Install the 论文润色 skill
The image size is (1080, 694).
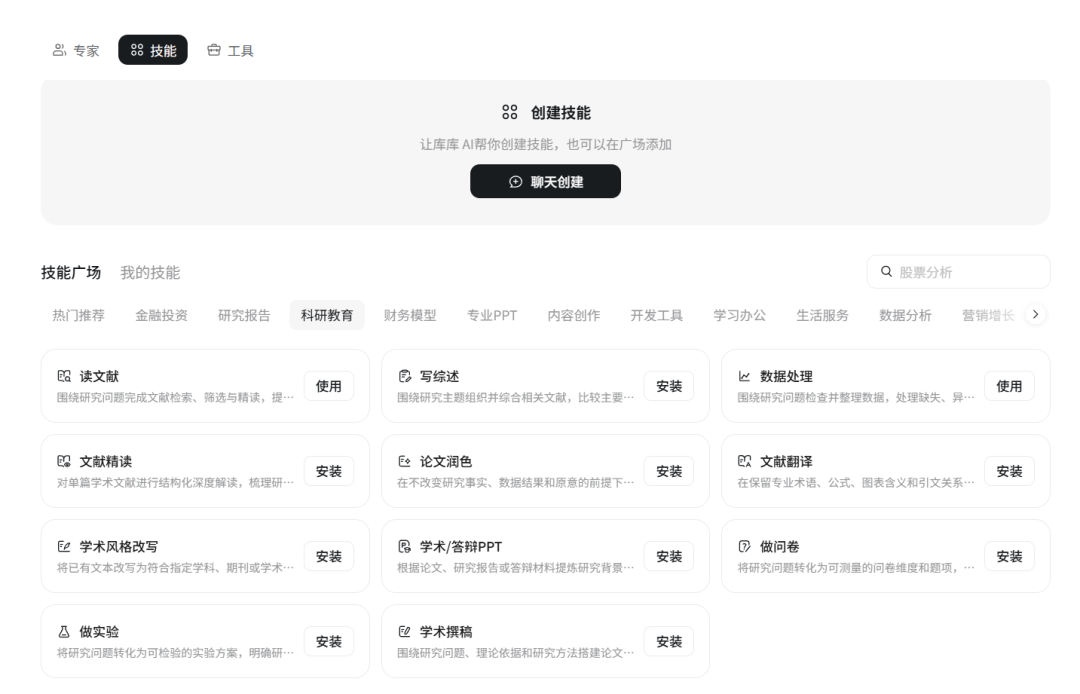pos(669,472)
